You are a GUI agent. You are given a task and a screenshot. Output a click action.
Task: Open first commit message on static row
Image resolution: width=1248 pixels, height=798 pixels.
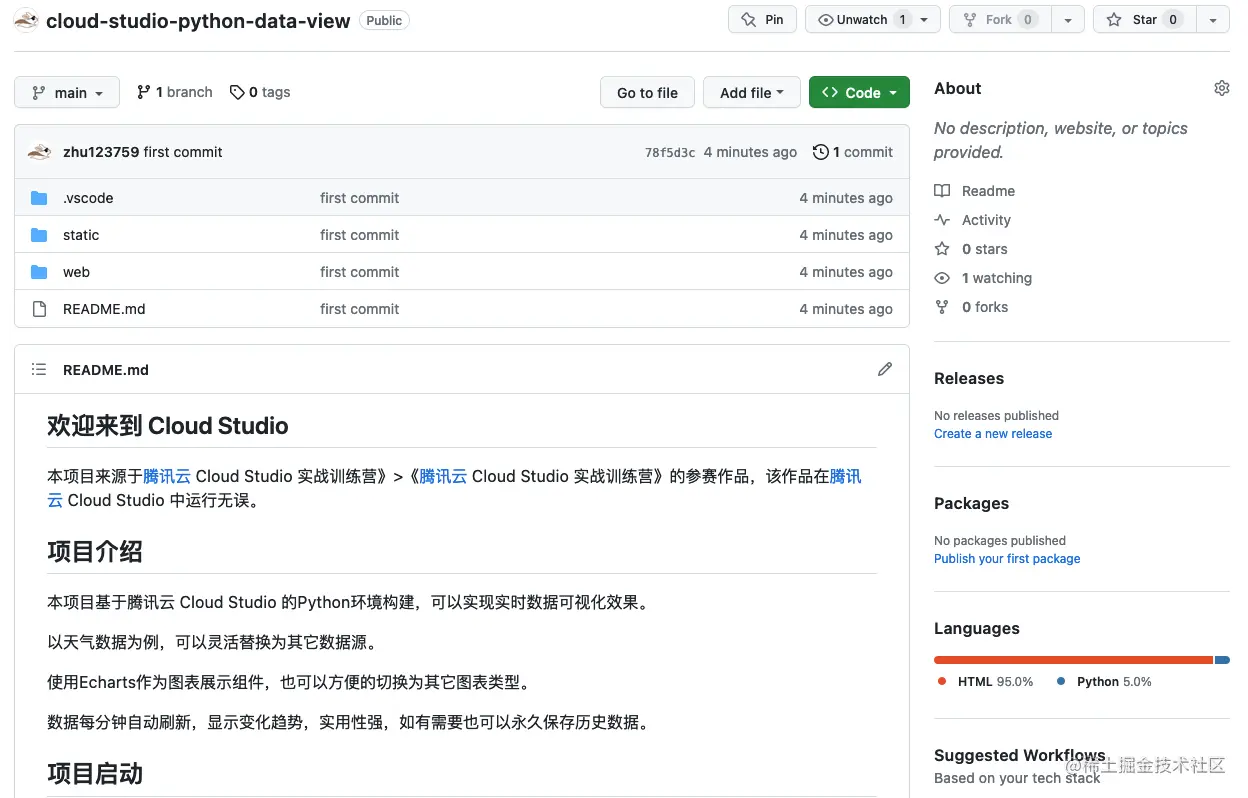tap(359, 235)
